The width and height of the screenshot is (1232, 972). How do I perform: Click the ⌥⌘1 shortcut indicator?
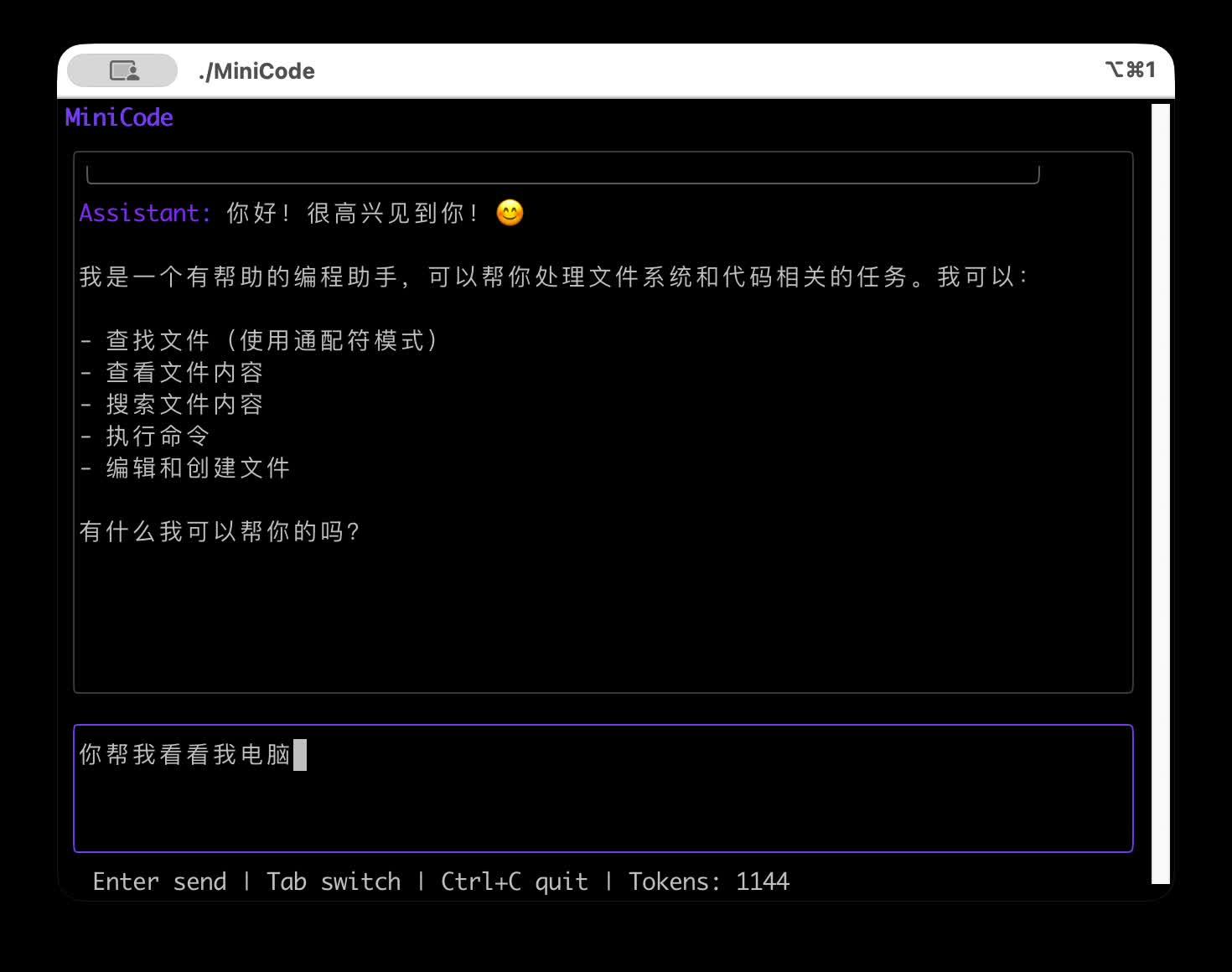pos(1130,70)
